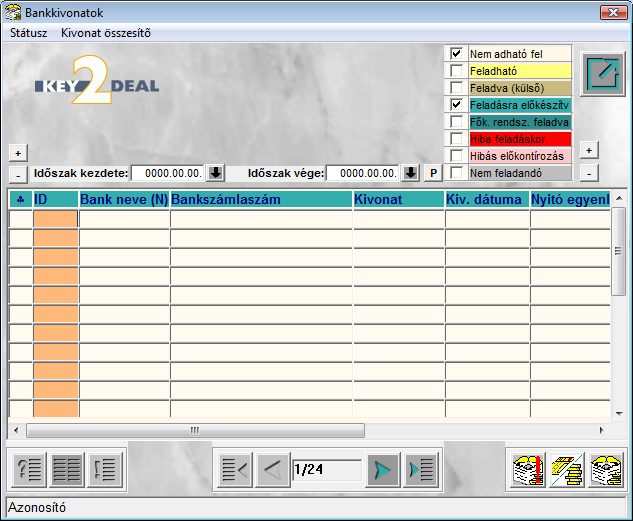Check the Feladható checkbox

pyautogui.click(x=456, y=70)
